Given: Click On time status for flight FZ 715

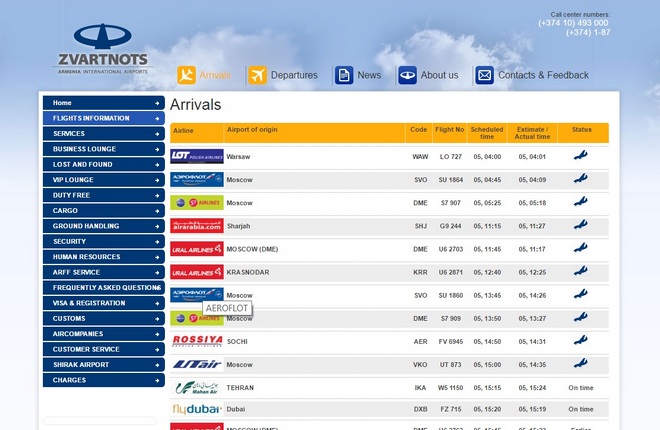Looking at the screenshot, I should point(581,409).
